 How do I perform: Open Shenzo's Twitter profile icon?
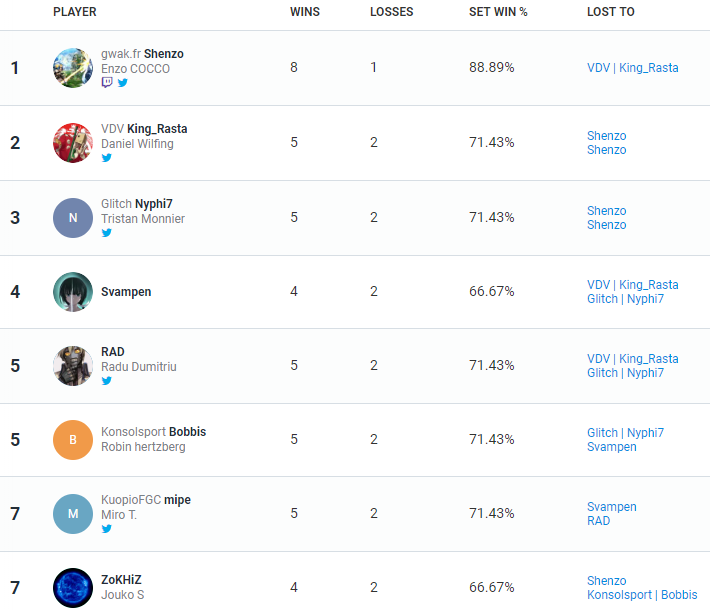tap(123, 82)
